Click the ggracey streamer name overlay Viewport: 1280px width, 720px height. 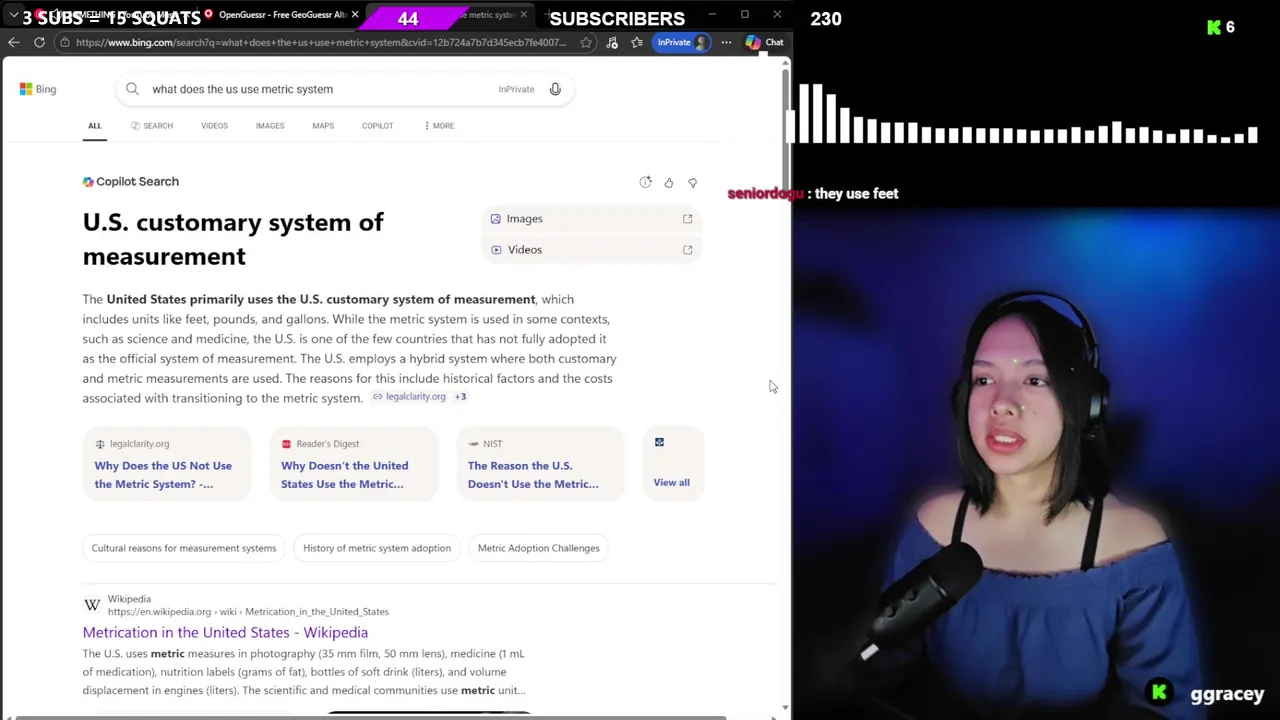pyautogui.click(x=1227, y=694)
